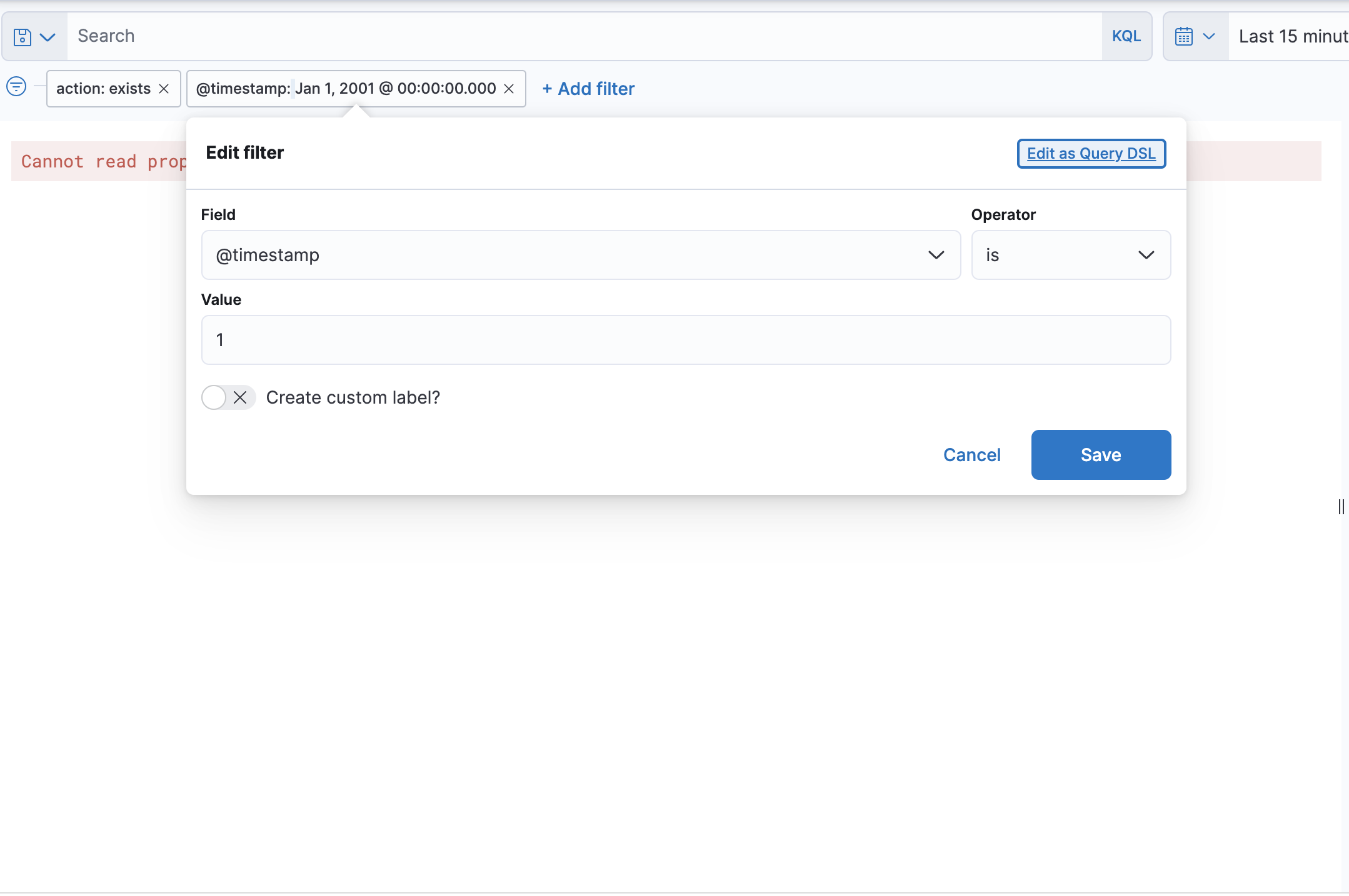Screen dimensions: 1349x896
Task: Toggle Create custom label switch
Action: (x=228, y=397)
